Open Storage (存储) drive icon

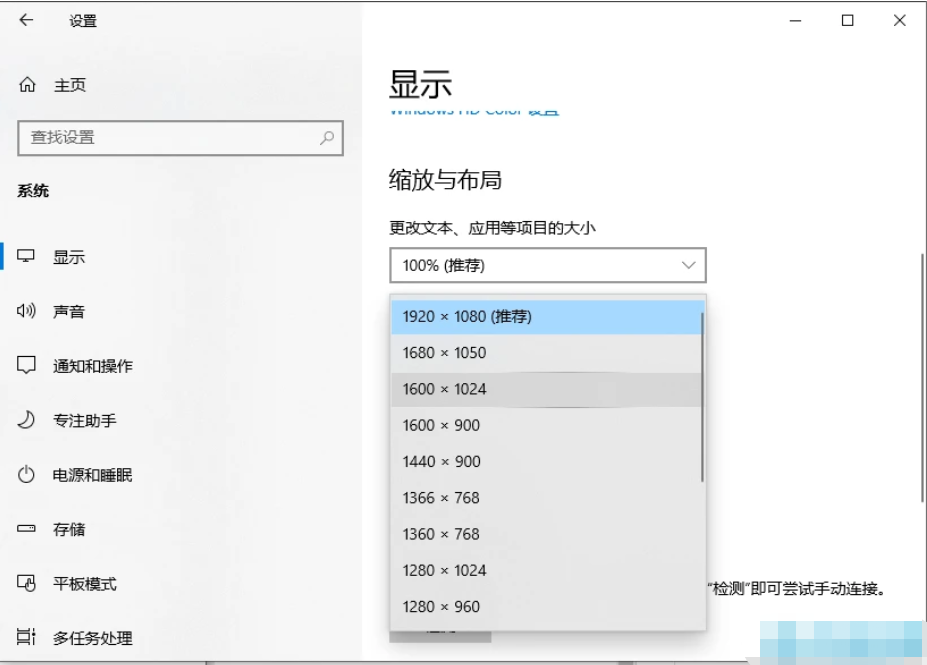tap(27, 529)
